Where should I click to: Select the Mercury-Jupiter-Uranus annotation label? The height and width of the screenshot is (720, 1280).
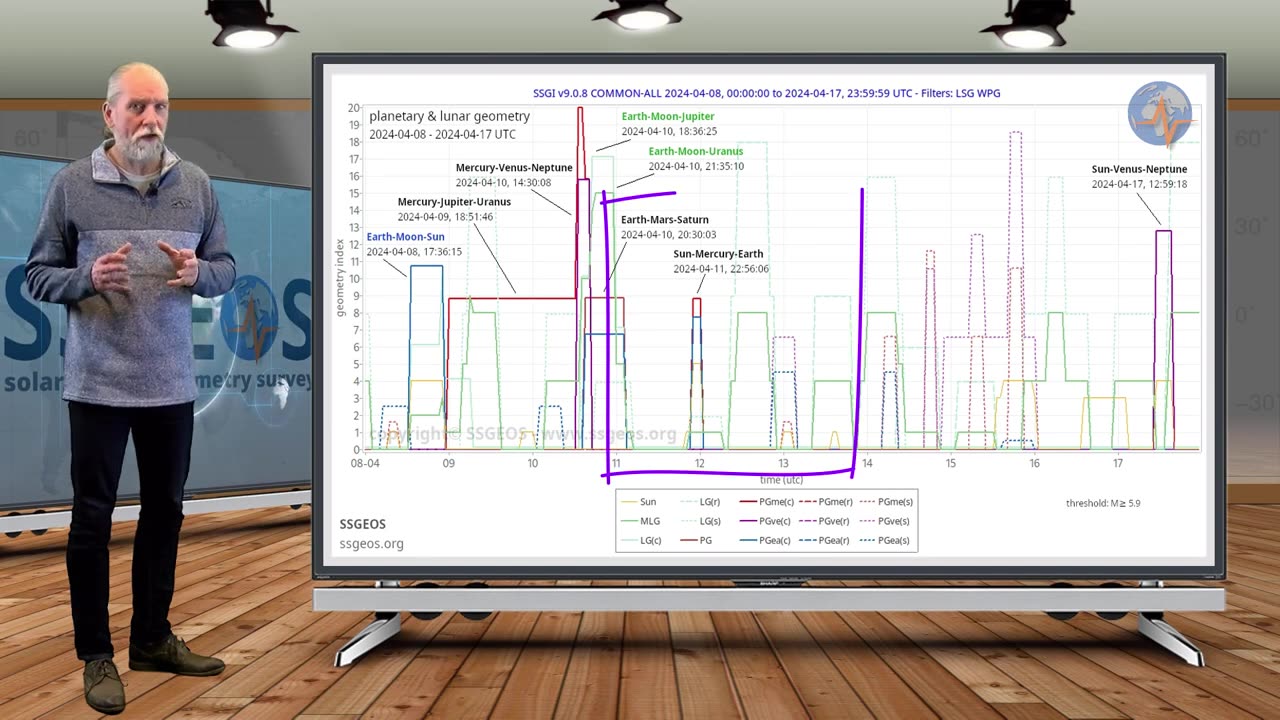454,202
